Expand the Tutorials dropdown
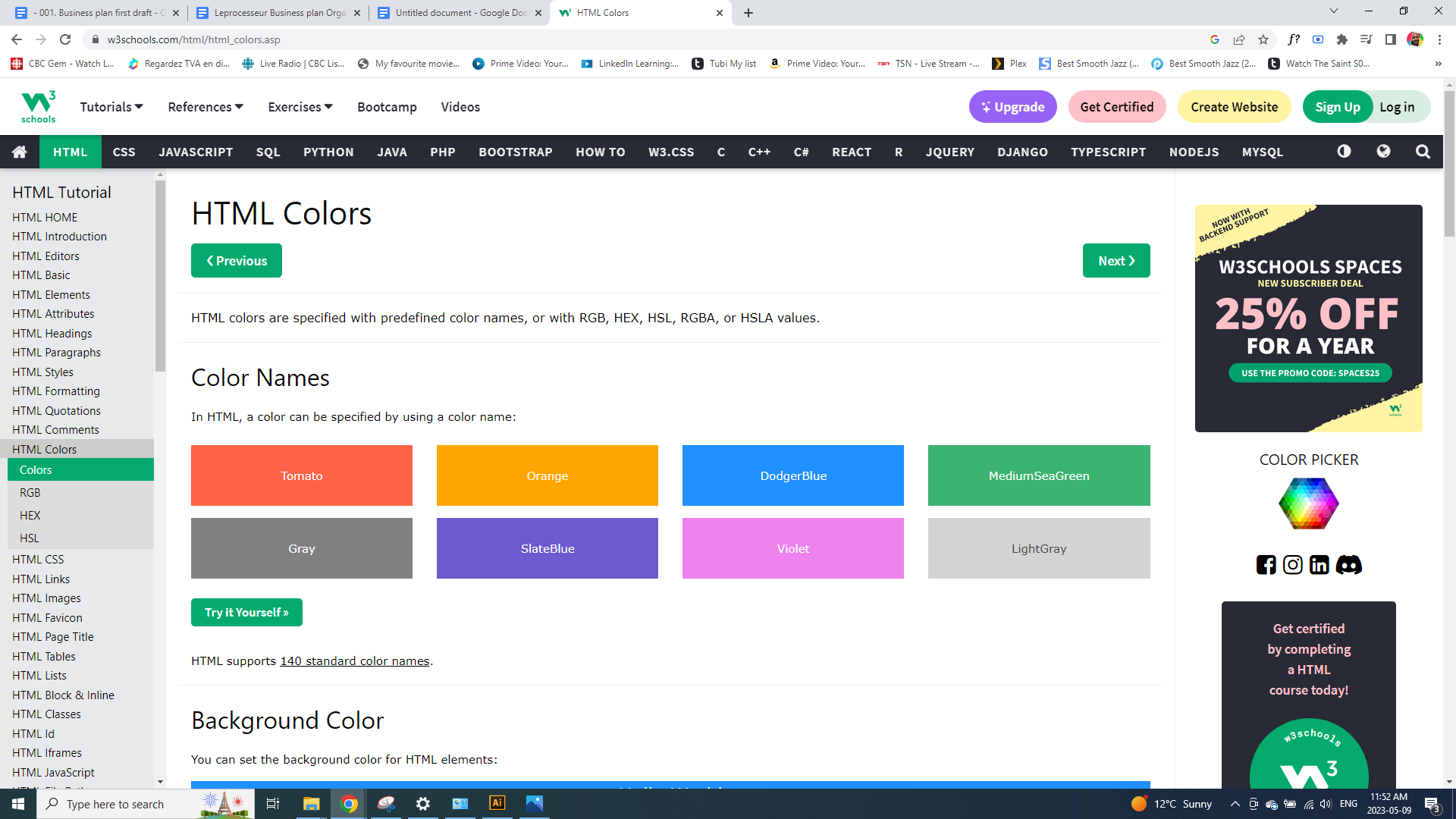The height and width of the screenshot is (819, 1456). (x=111, y=107)
